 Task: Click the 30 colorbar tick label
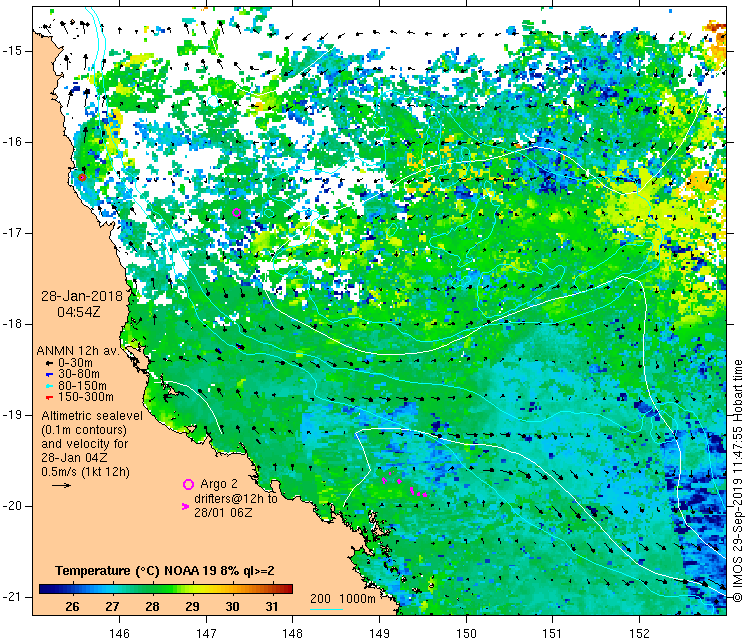232,607
